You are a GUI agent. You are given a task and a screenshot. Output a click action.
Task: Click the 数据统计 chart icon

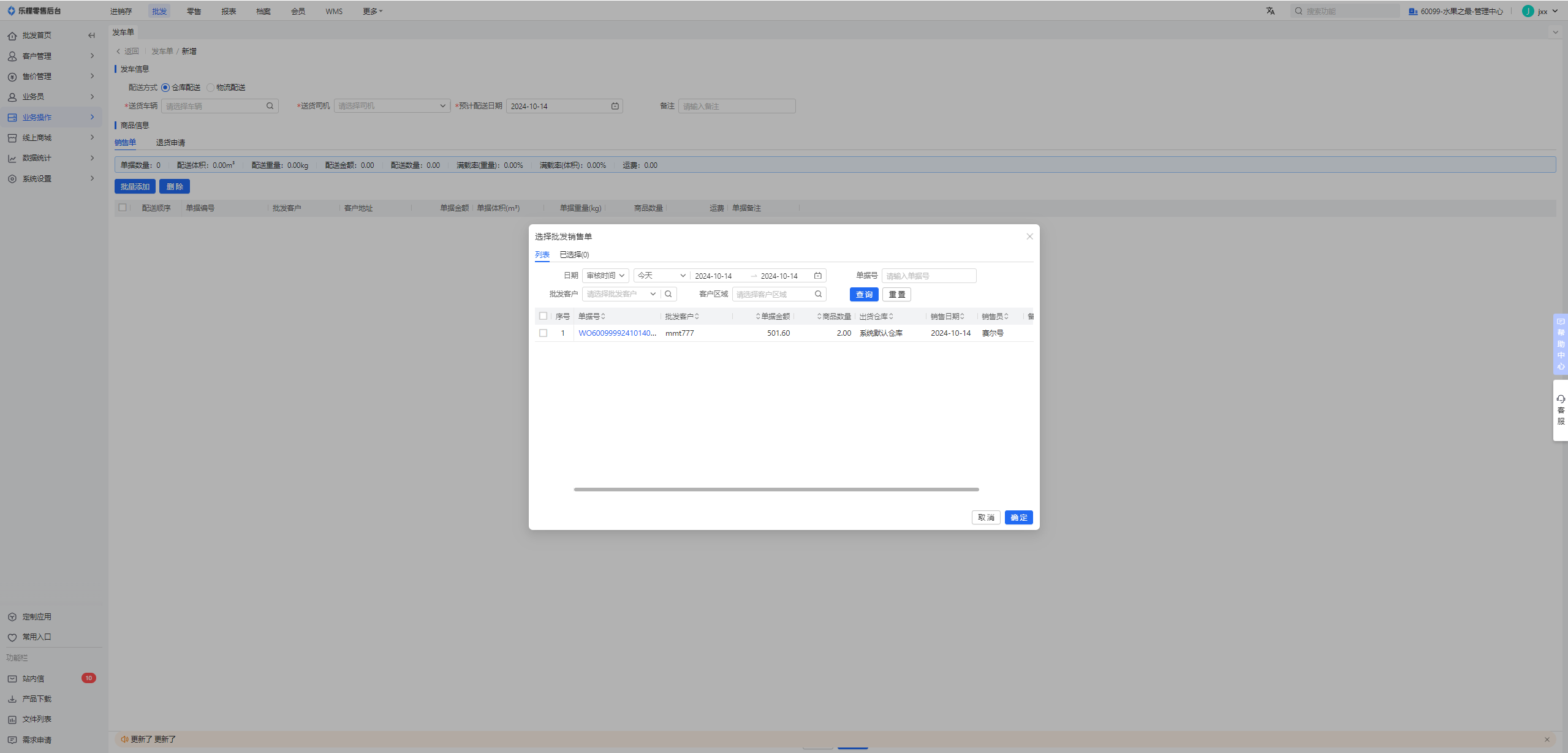12,158
